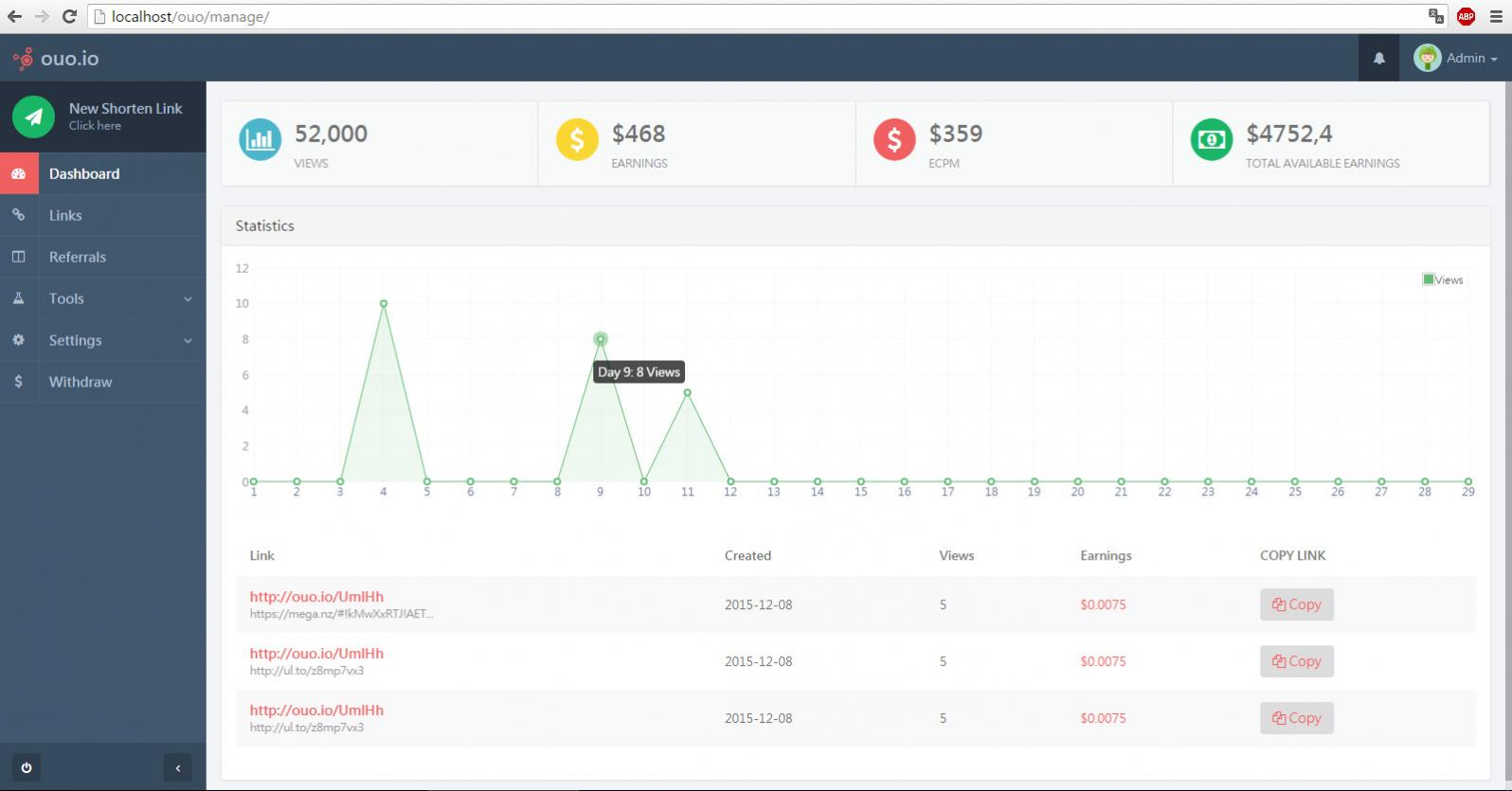Click the notification bell icon
1512x791 pixels.
1378,59
